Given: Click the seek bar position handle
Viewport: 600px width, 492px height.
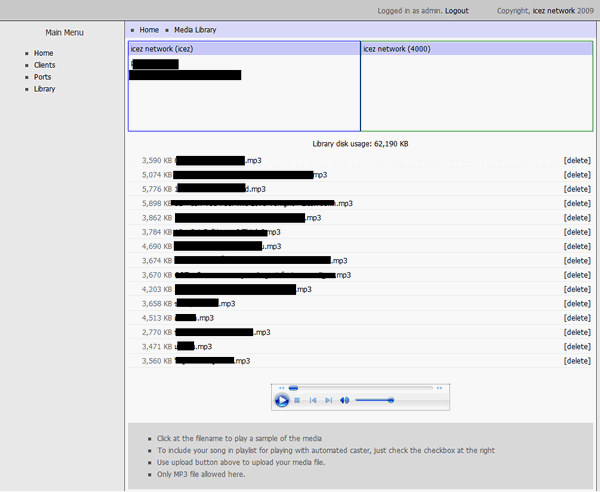Looking at the screenshot, I should click(x=293, y=388).
